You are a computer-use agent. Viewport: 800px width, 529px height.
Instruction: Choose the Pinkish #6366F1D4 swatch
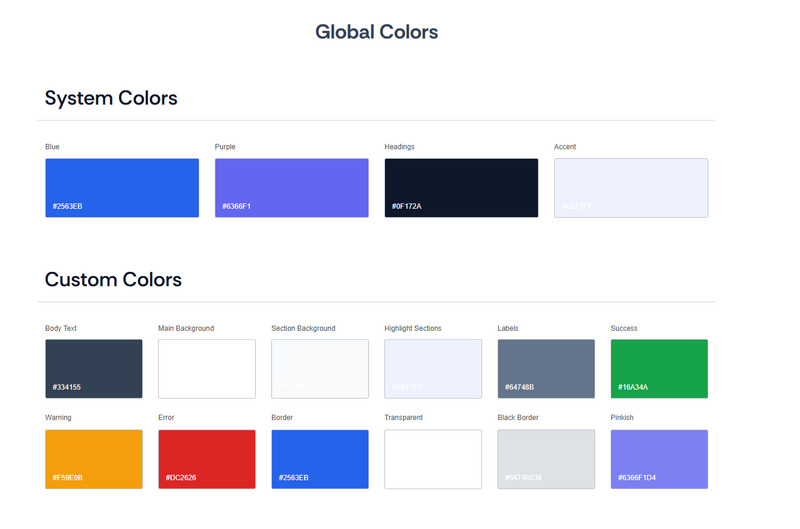coord(659,459)
